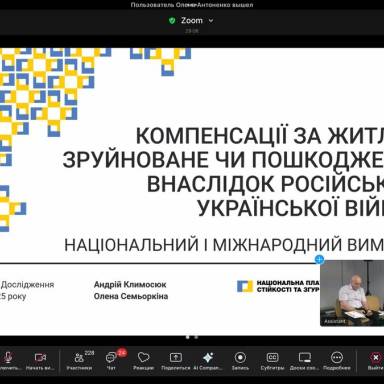Click the blue plus icon above speaker video
The width and height of the screenshot is (384, 384).
click(319, 259)
